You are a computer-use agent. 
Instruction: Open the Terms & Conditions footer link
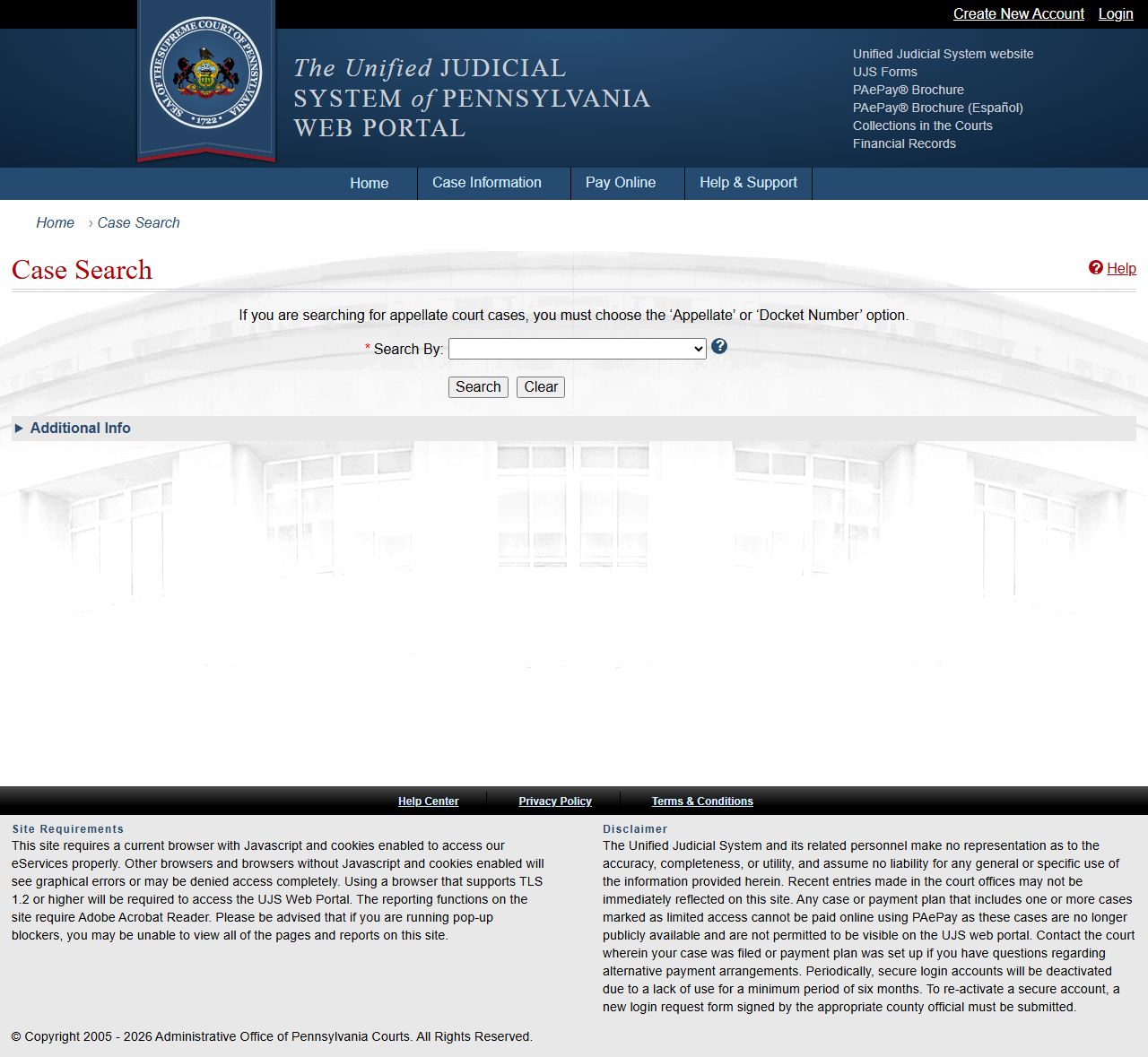tap(702, 801)
